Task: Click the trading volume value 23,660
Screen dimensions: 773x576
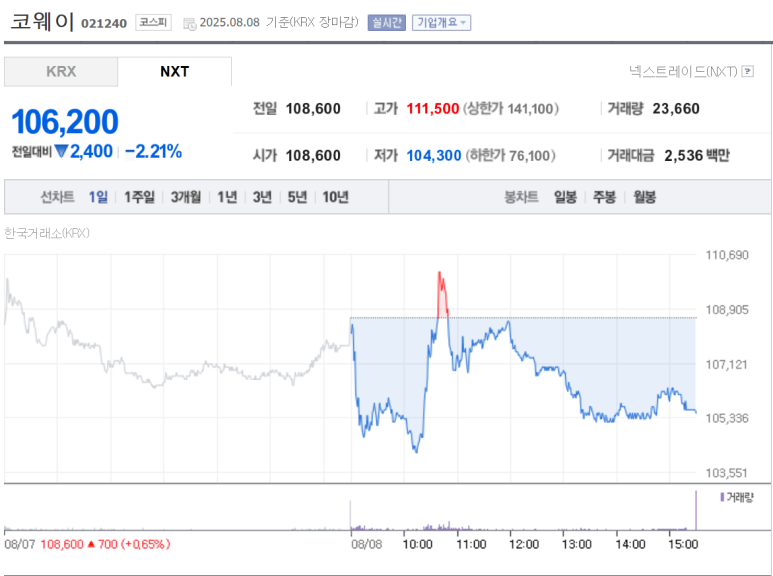Action: pos(676,108)
